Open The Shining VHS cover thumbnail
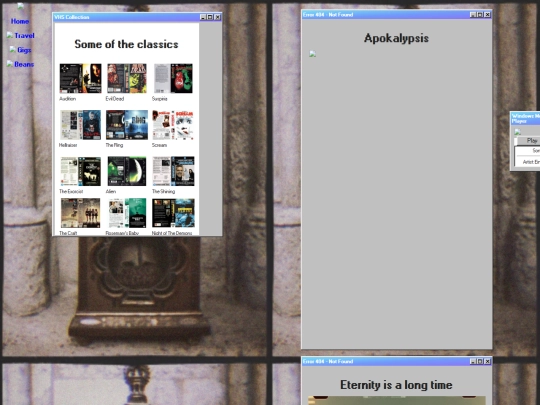Screen dimensions: 540x405 173,171
